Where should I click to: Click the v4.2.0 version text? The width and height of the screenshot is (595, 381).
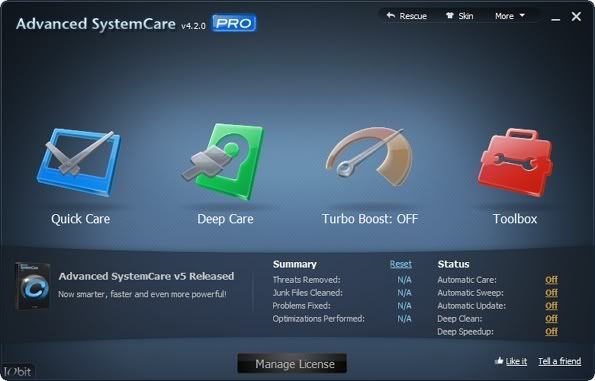click(193, 26)
